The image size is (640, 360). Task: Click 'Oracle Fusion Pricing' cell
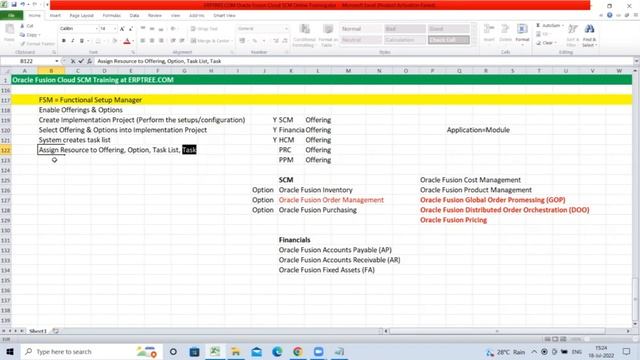[453, 220]
